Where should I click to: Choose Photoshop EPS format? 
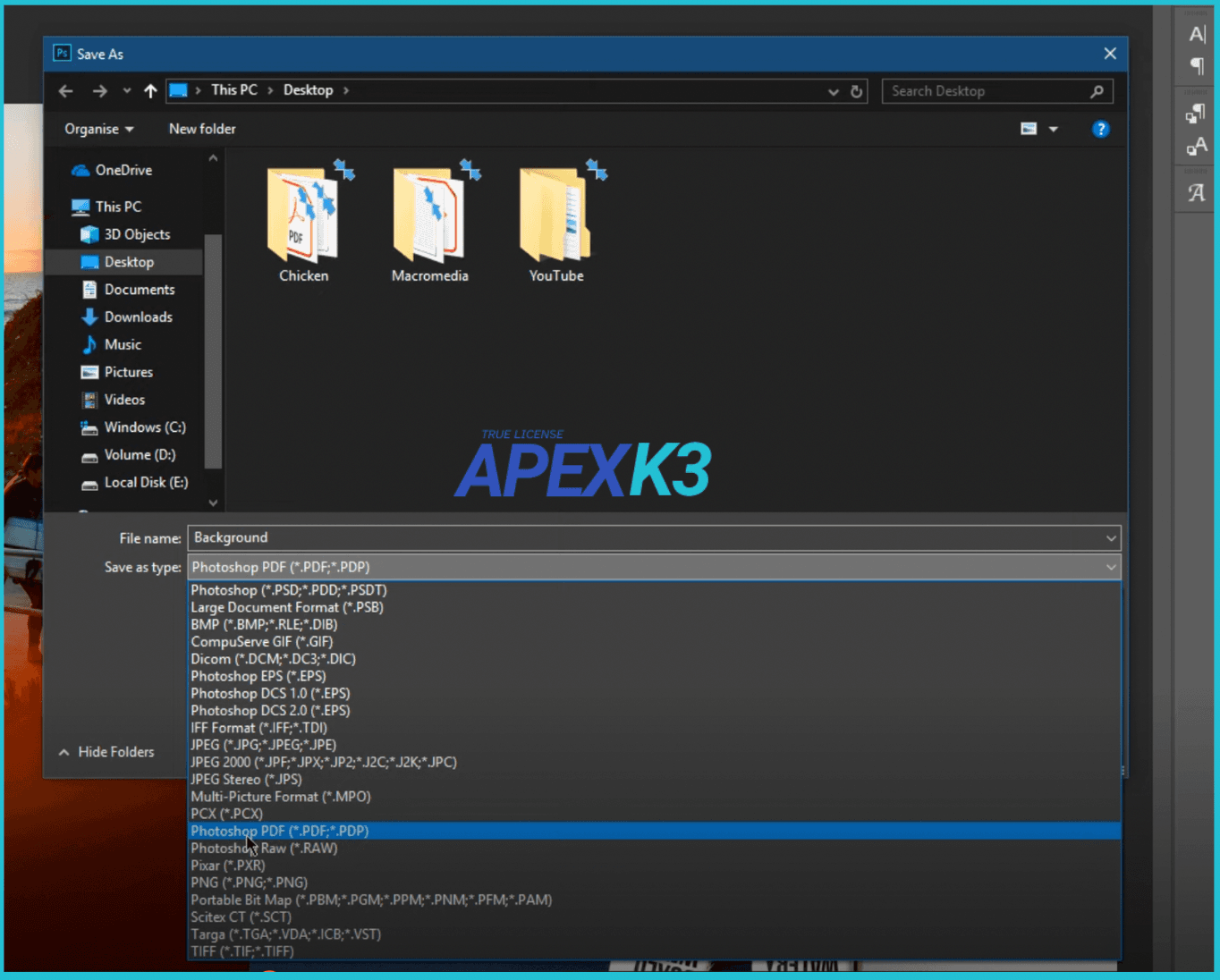click(654, 676)
